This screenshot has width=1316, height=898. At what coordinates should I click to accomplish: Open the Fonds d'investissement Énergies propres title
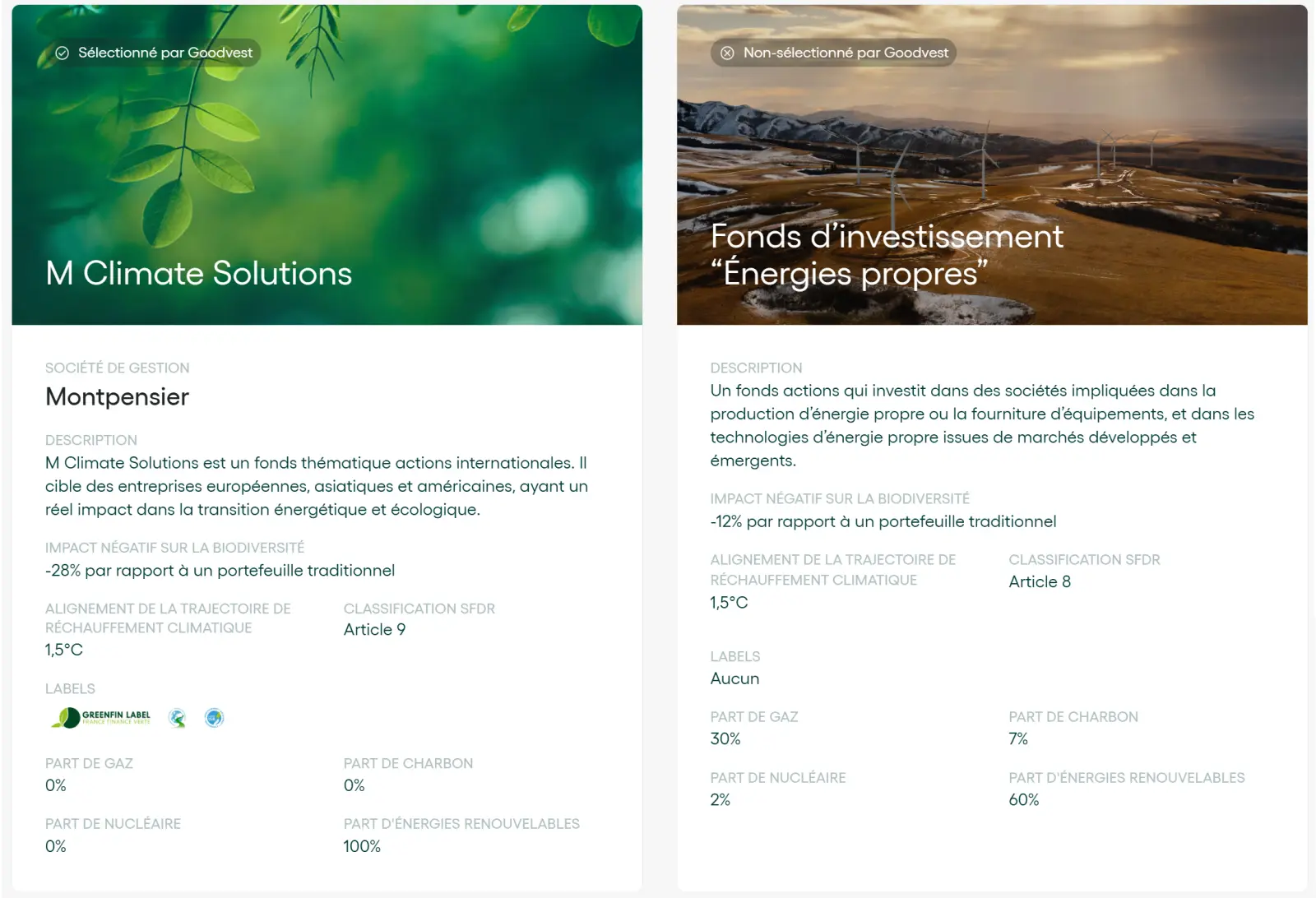coord(887,255)
